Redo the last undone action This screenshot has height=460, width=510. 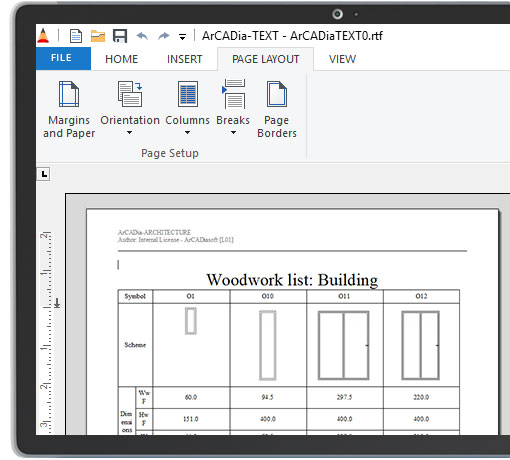click(164, 36)
